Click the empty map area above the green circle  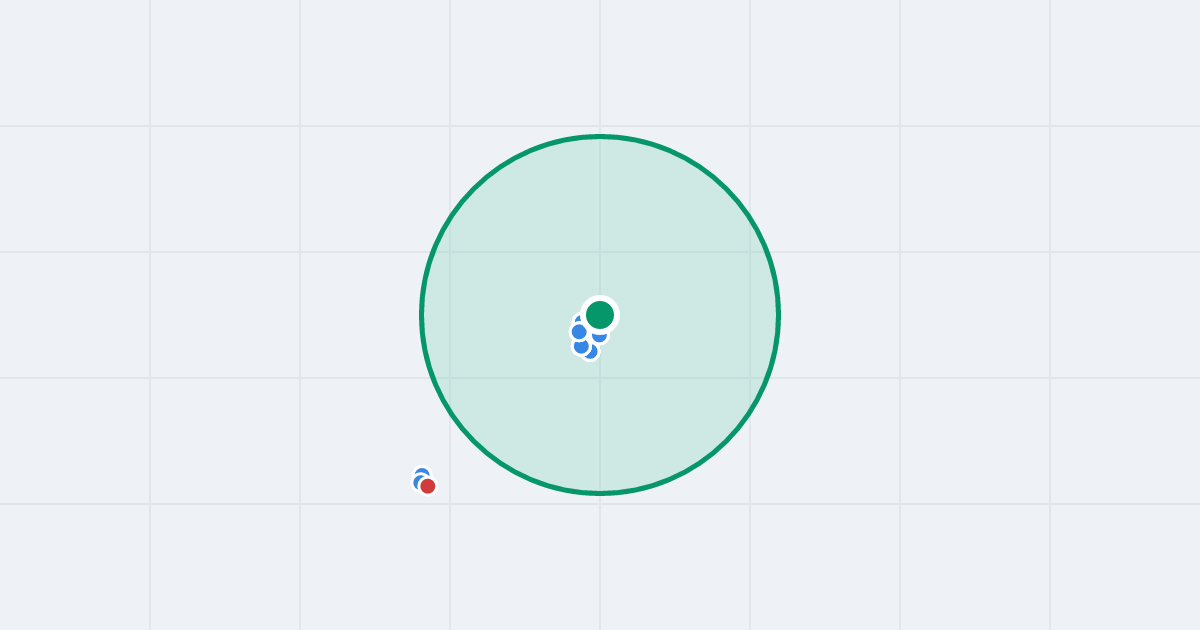pyautogui.click(x=600, y=65)
